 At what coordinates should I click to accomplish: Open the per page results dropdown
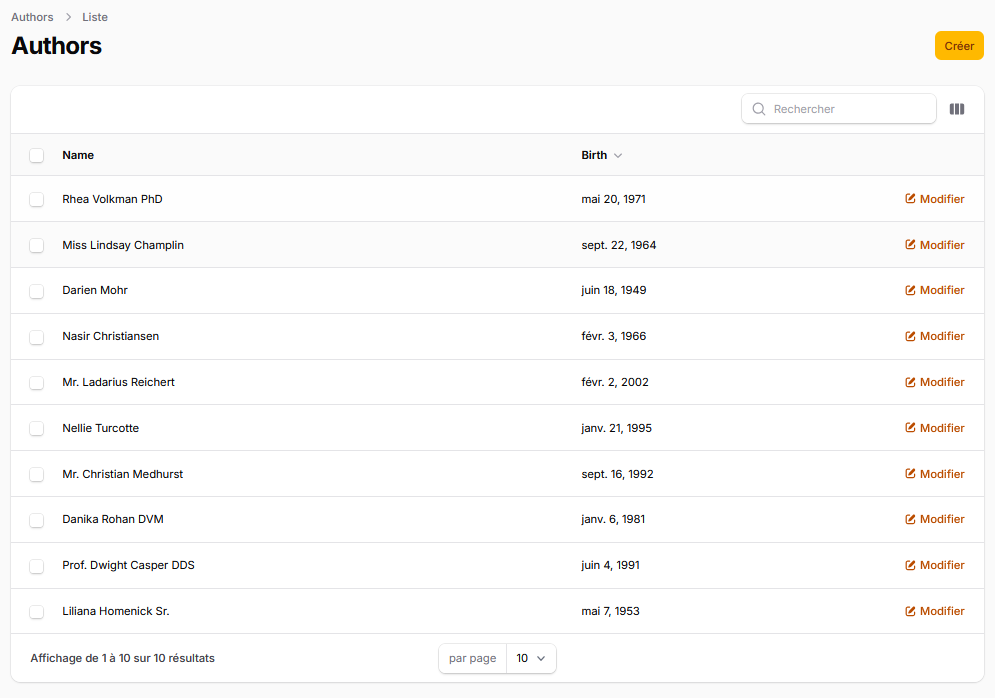(x=531, y=658)
